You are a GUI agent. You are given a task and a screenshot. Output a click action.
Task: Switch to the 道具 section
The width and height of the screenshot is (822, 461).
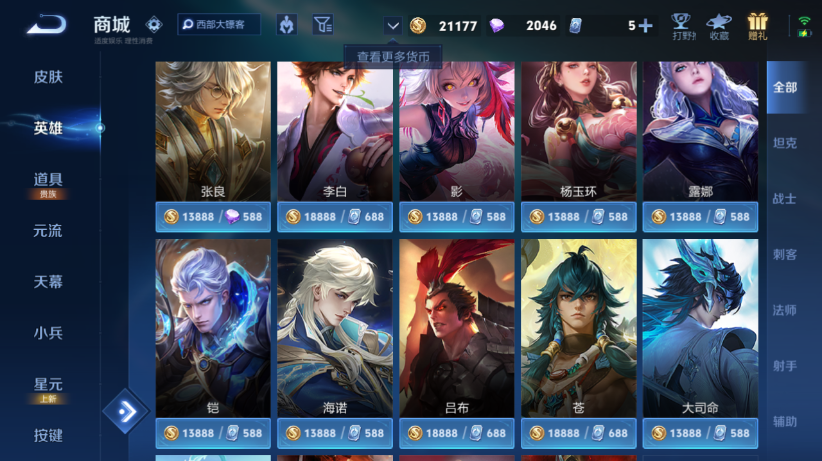click(48, 180)
